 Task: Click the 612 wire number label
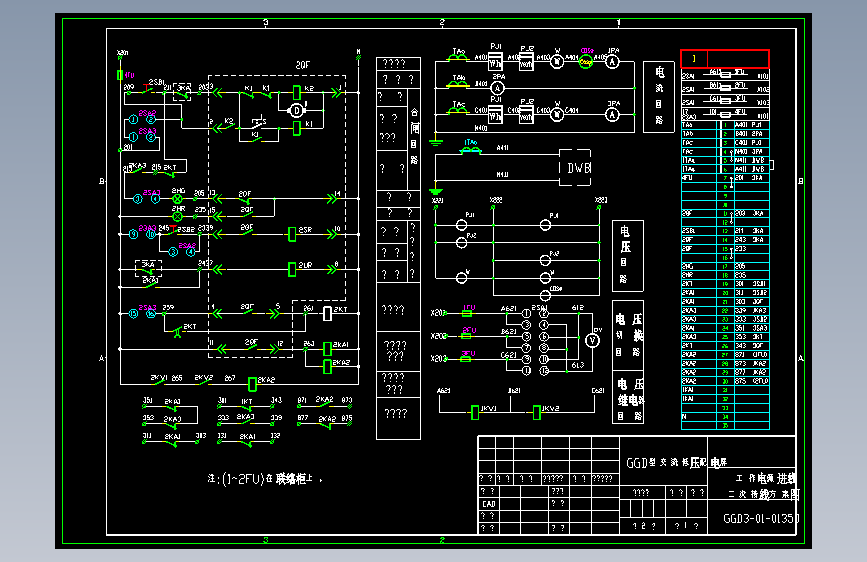click(577, 308)
